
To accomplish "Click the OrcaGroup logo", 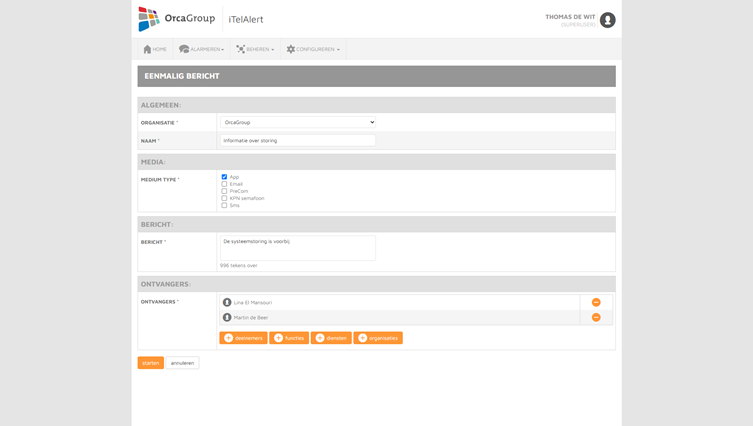I will 177,19.
